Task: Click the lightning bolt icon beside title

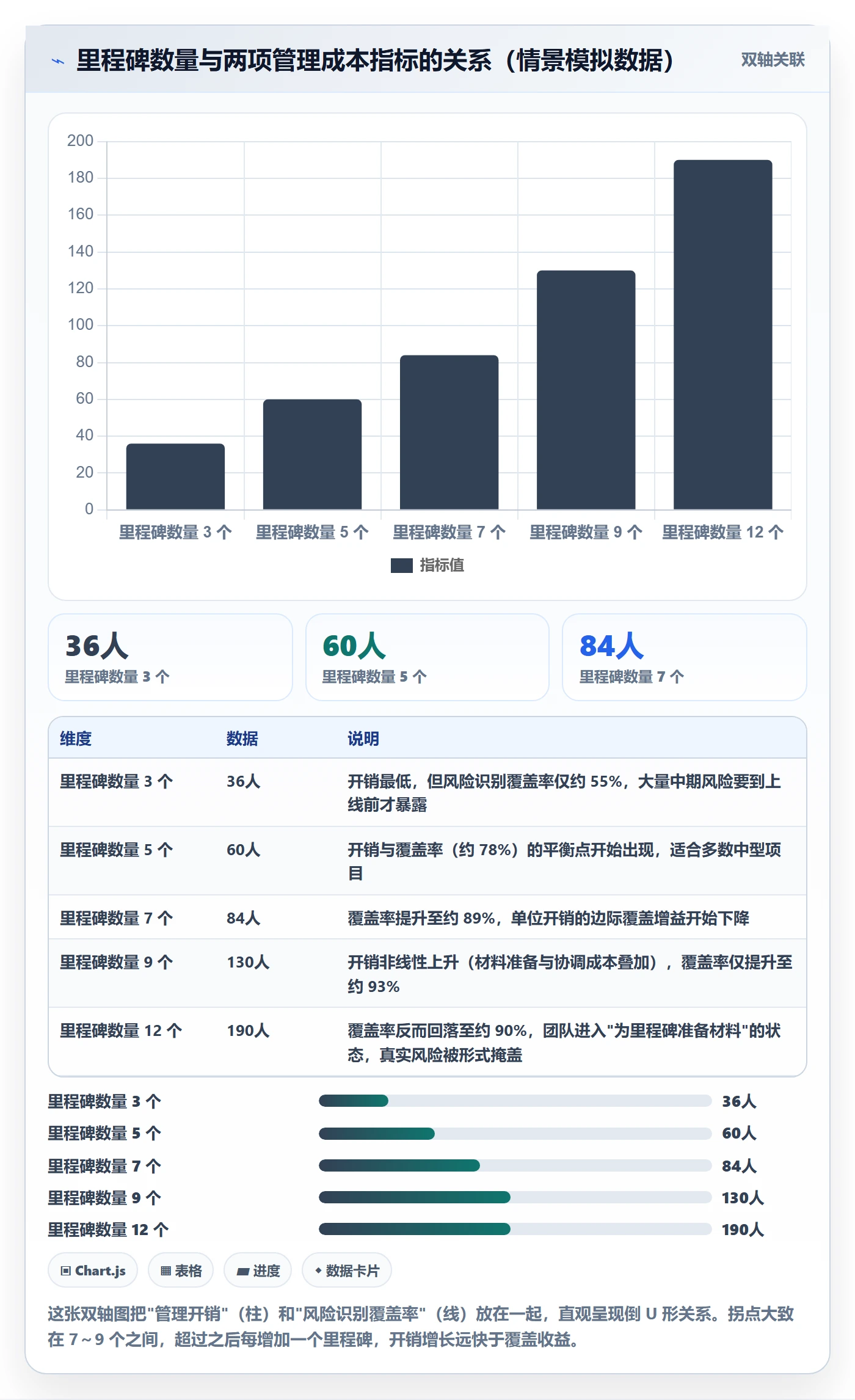Action: coord(57,61)
